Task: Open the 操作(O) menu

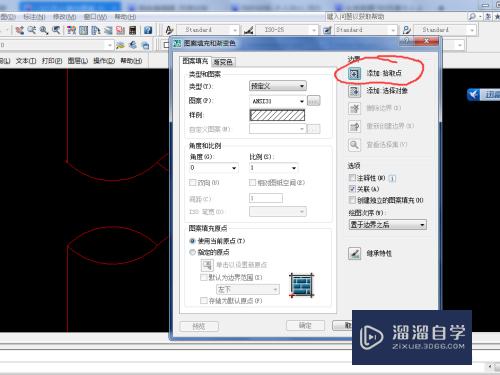Action: (104, 61)
